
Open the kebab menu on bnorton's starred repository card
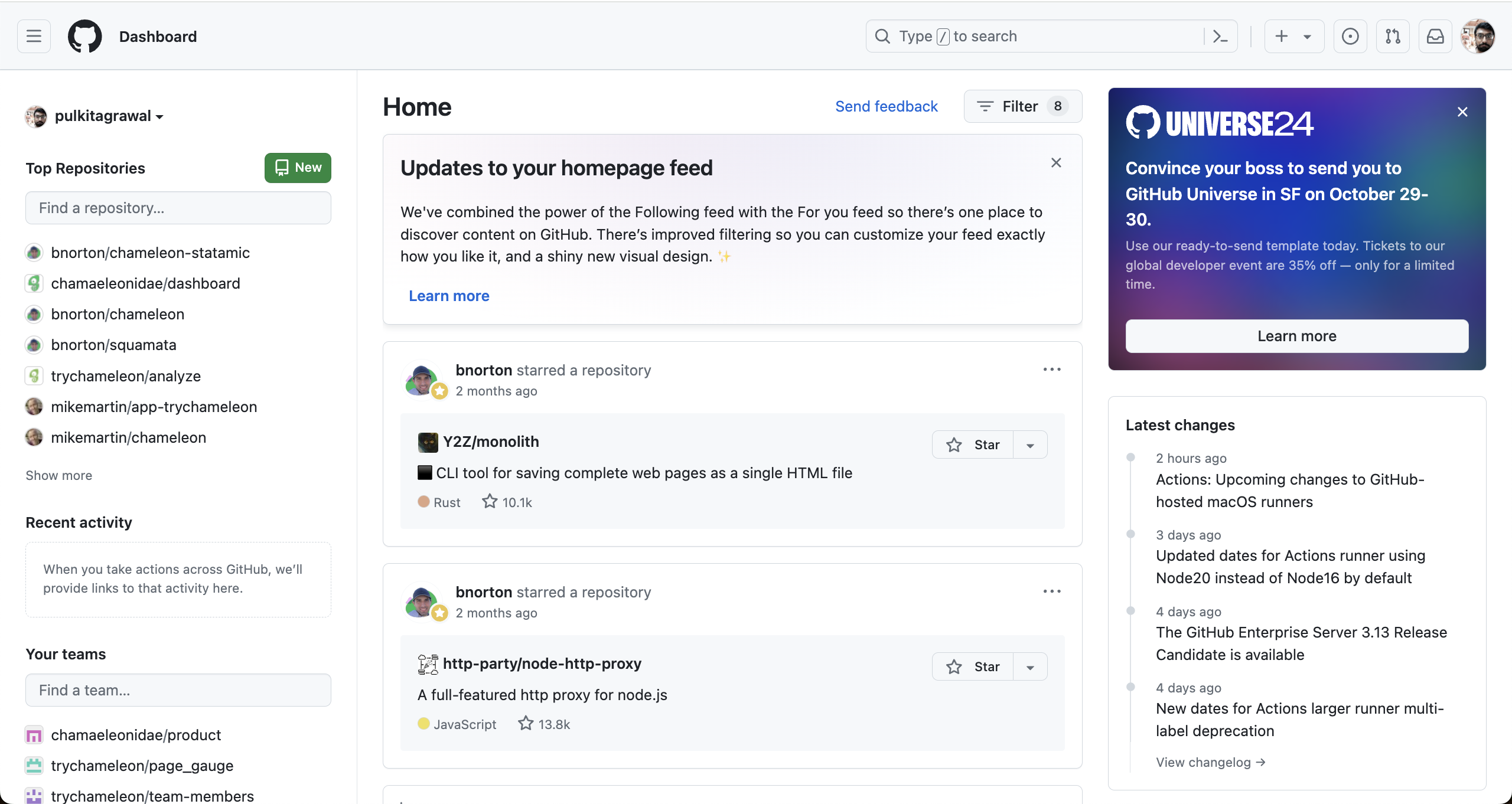[1051, 369]
